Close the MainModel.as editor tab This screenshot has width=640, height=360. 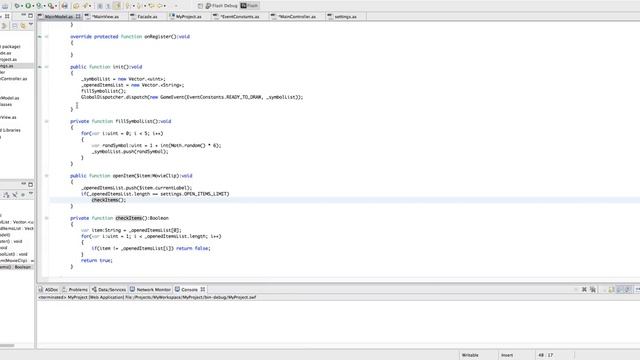[x=78, y=16]
